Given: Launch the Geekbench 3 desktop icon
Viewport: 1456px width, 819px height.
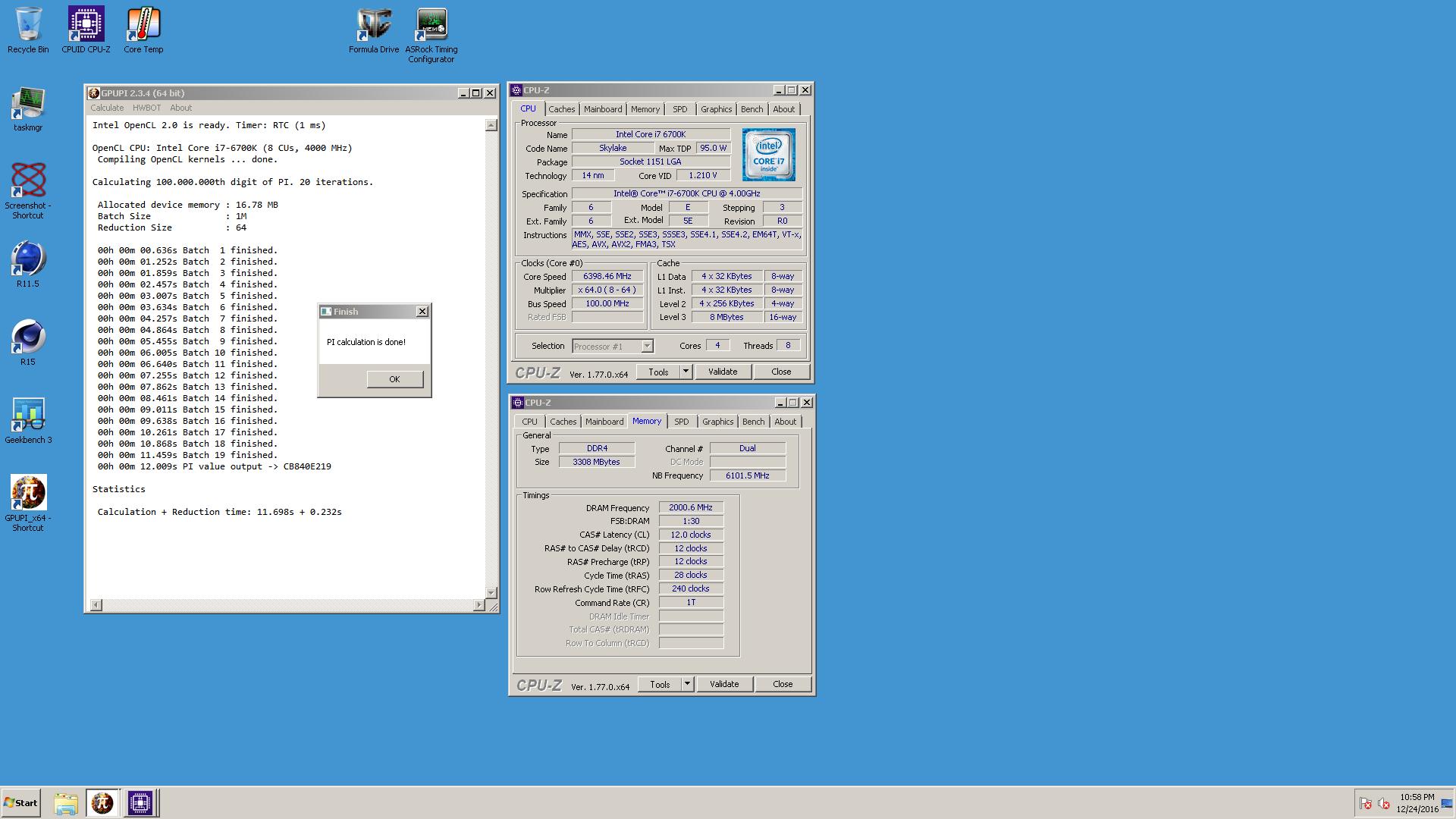Looking at the screenshot, I should (x=28, y=421).
